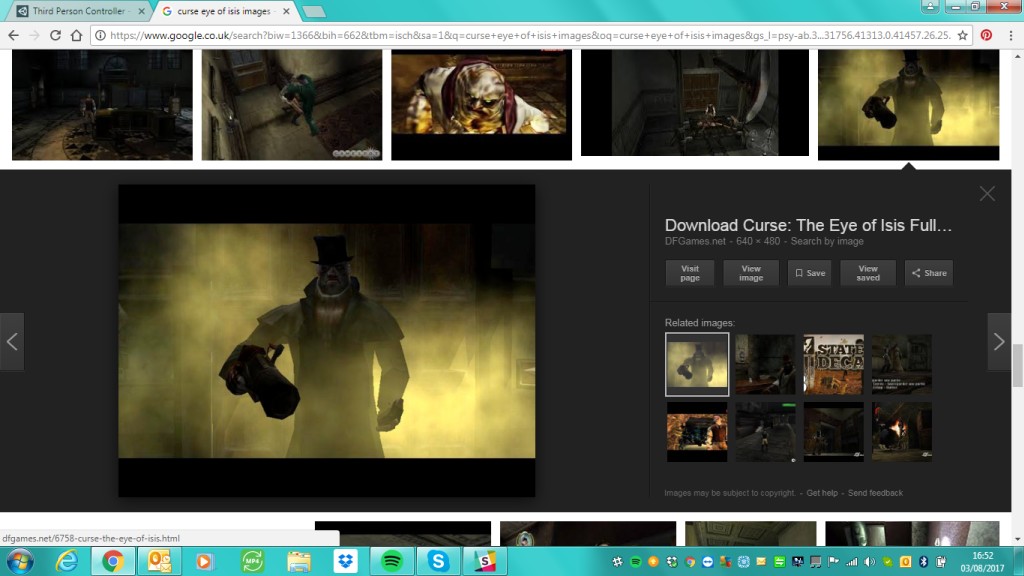Open the DFGames.net source link
1024x576 pixels.
coord(695,241)
